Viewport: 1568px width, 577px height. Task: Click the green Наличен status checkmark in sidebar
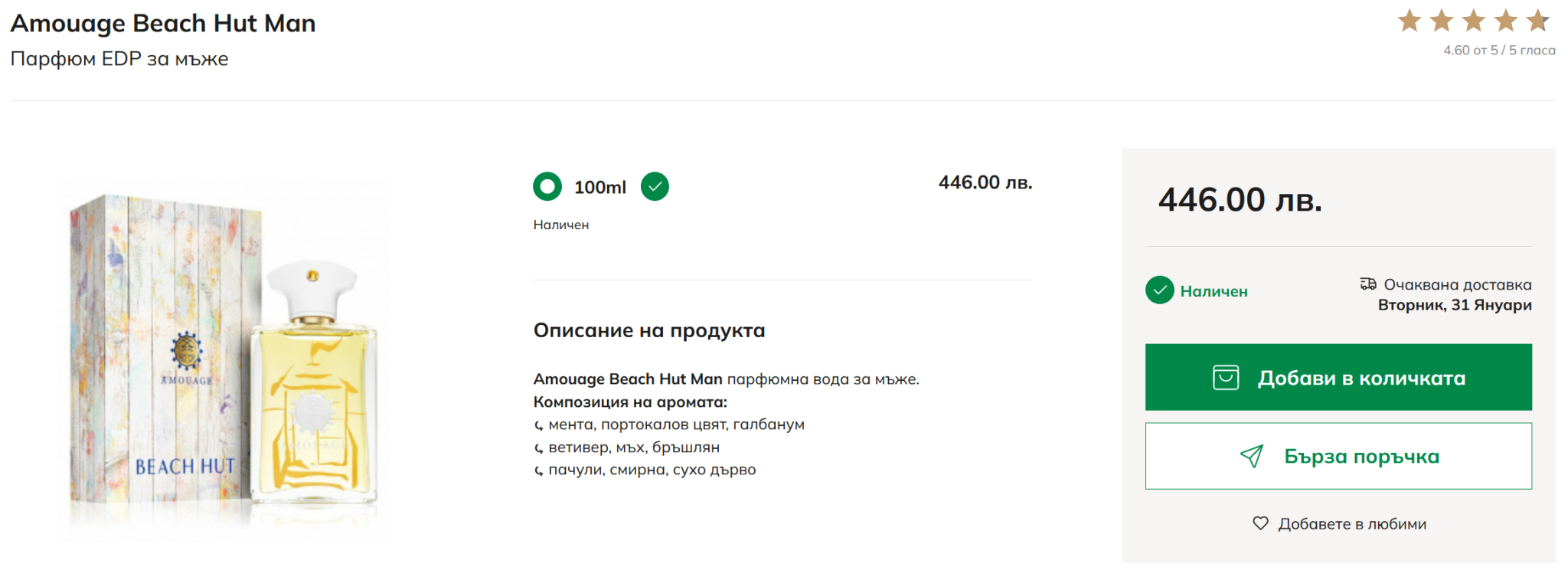tap(1160, 290)
